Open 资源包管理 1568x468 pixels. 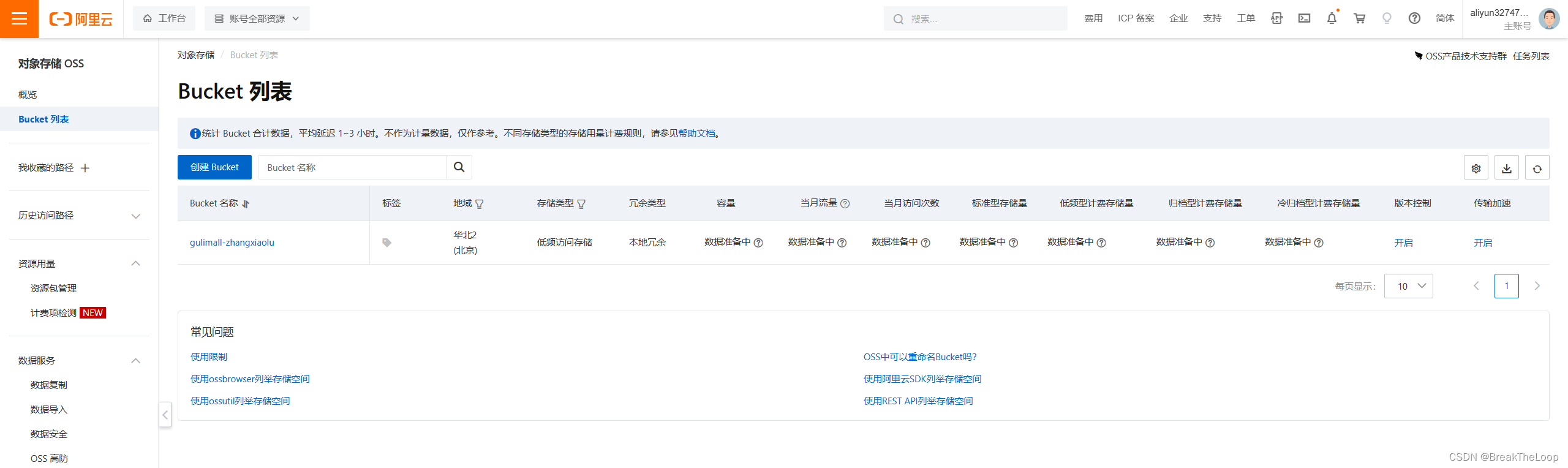click(x=54, y=288)
